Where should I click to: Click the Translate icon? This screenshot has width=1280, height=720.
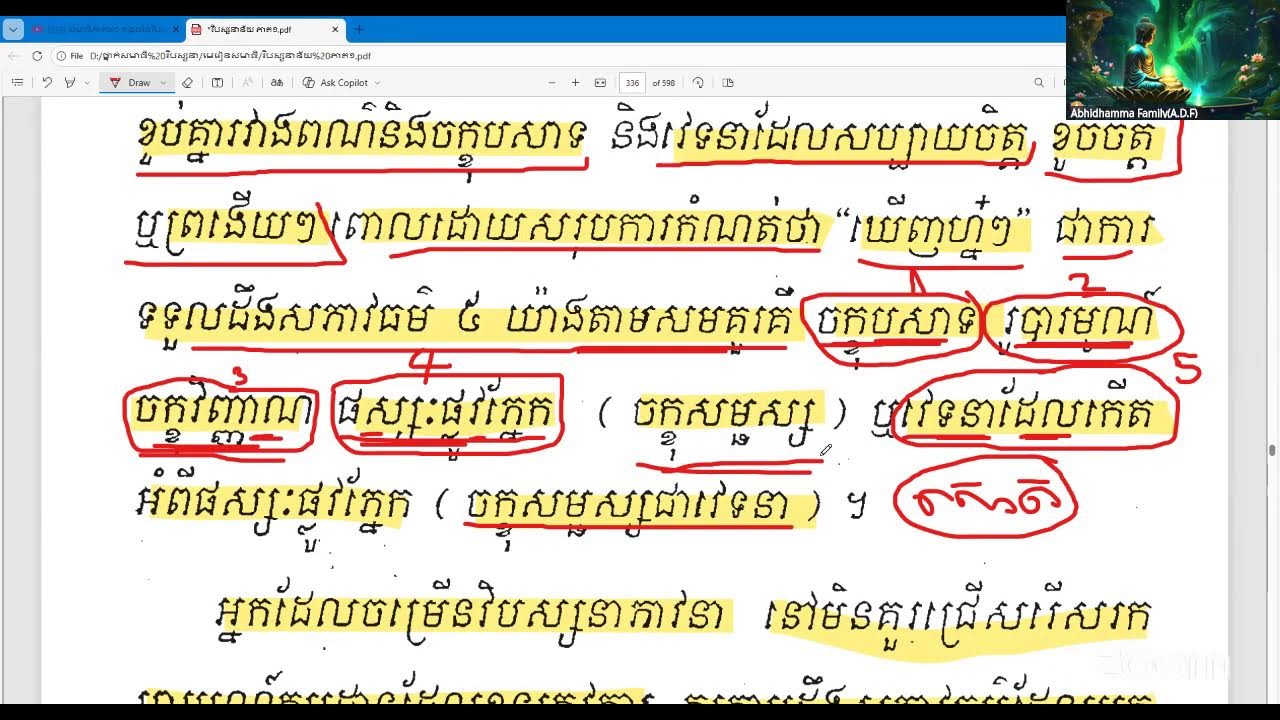[x=277, y=83]
